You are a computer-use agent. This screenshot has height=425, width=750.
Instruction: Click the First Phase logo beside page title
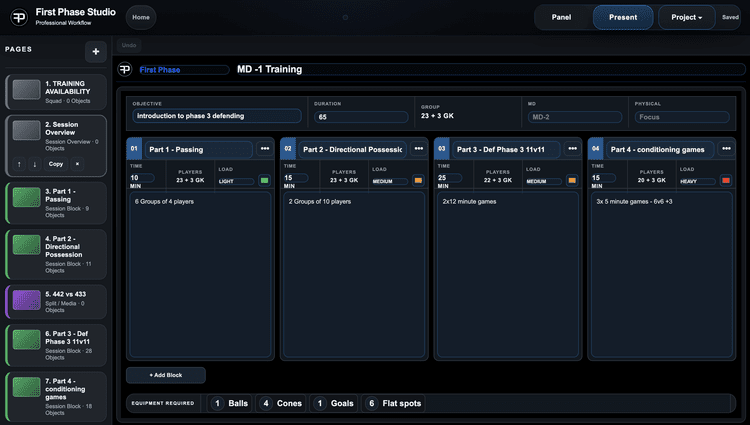(125, 69)
